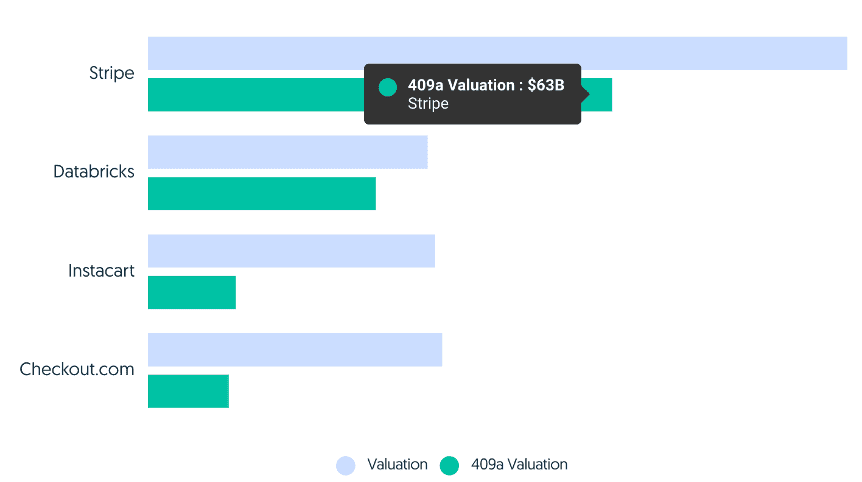Toggle the green 409a Valuation legend dot

point(449,466)
